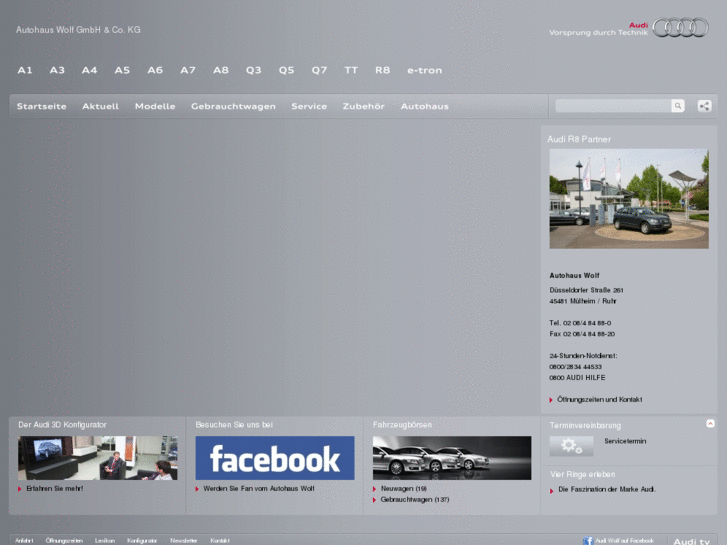Select the Q3 model
This screenshot has width=727, height=545.
tap(254, 70)
